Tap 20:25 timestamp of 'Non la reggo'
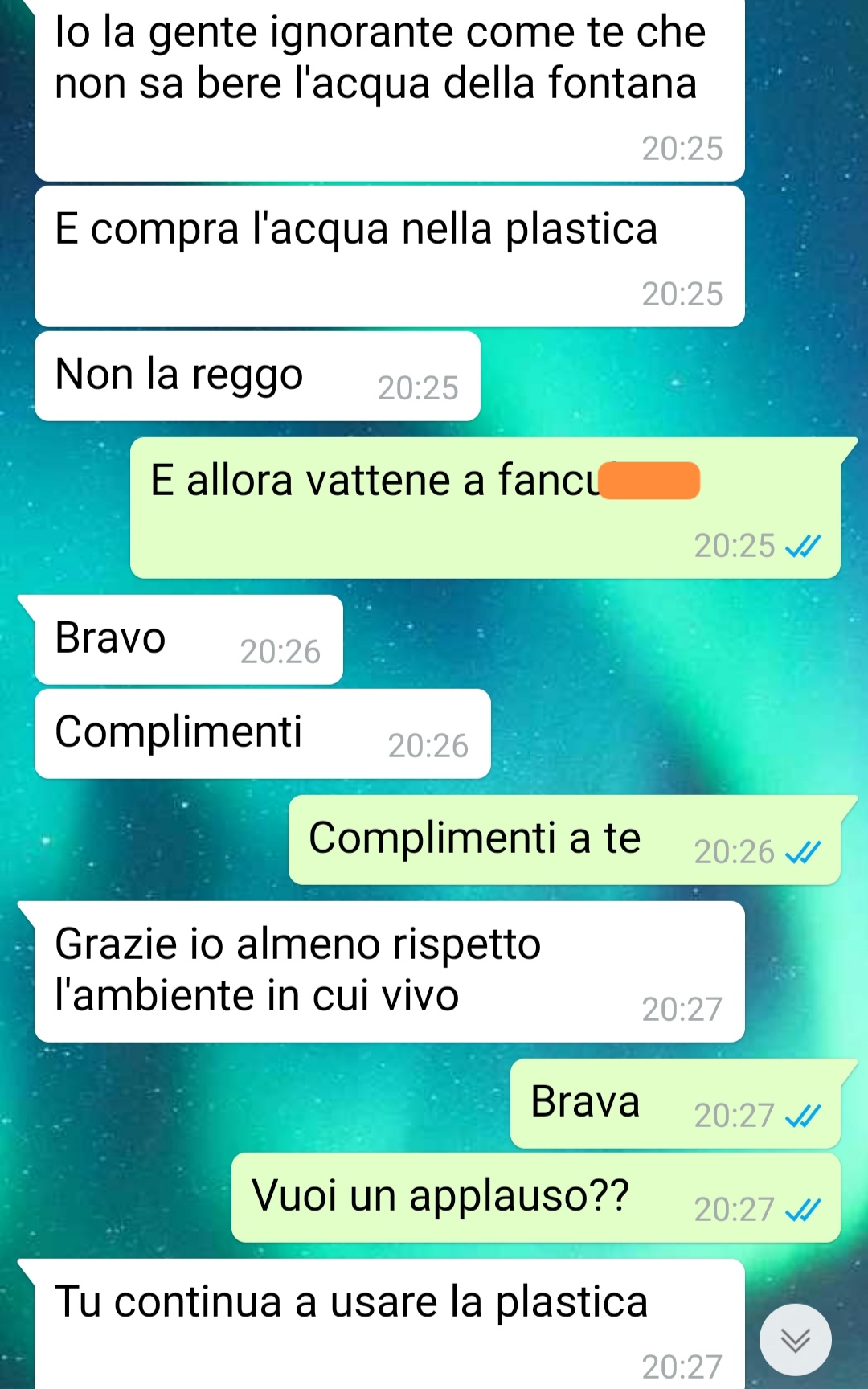 [418, 388]
